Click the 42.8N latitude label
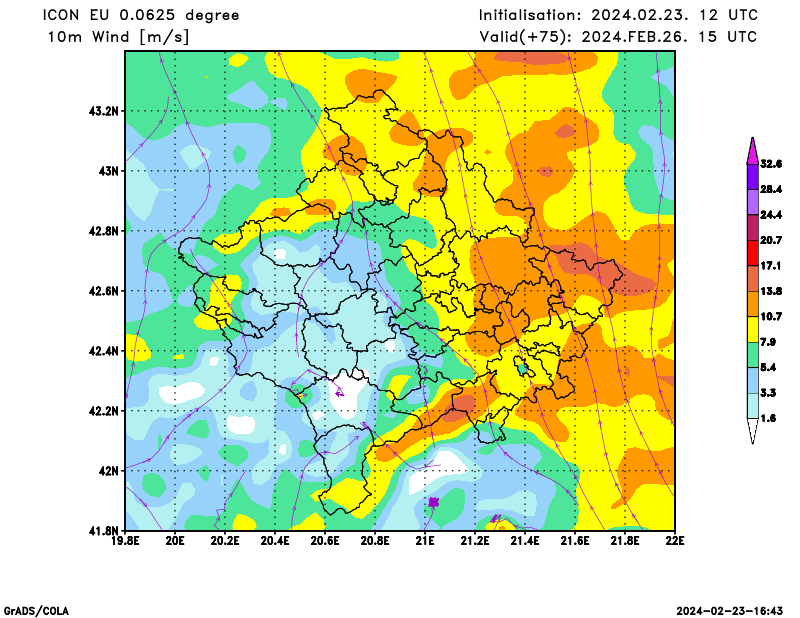Screen dimensions: 800x618 click(x=104, y=231)
